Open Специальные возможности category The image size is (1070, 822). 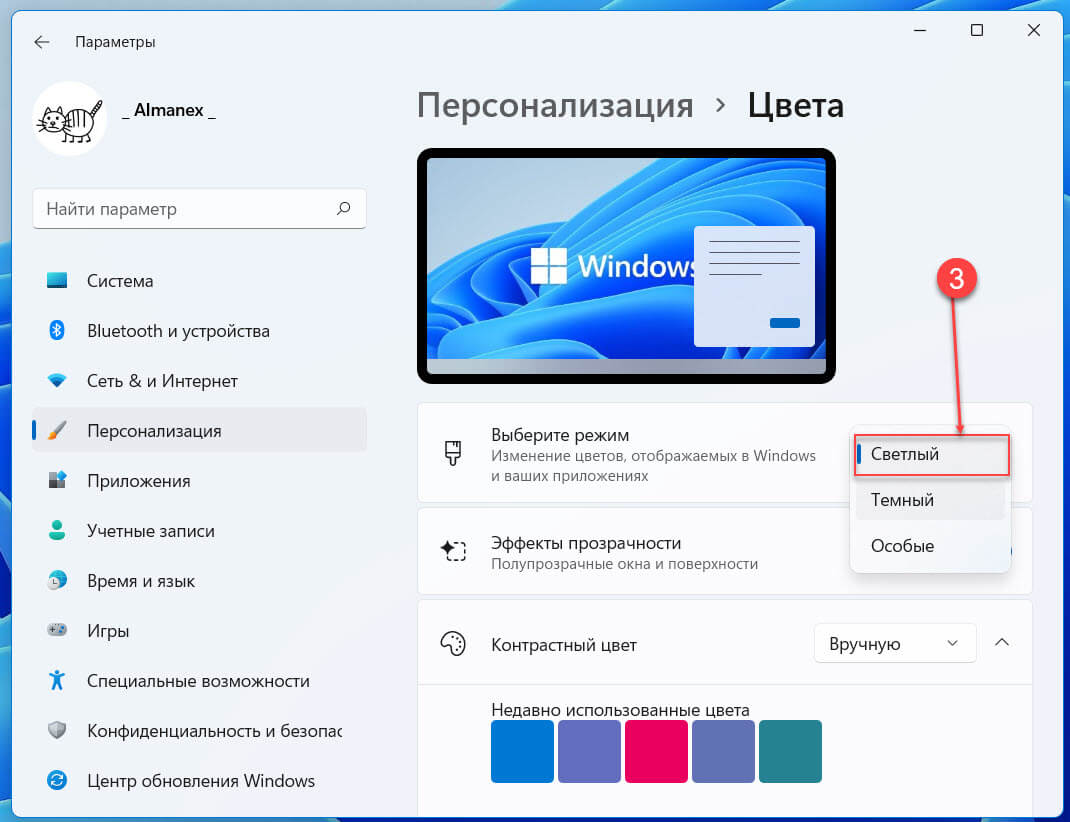click(x=199, y=680)
